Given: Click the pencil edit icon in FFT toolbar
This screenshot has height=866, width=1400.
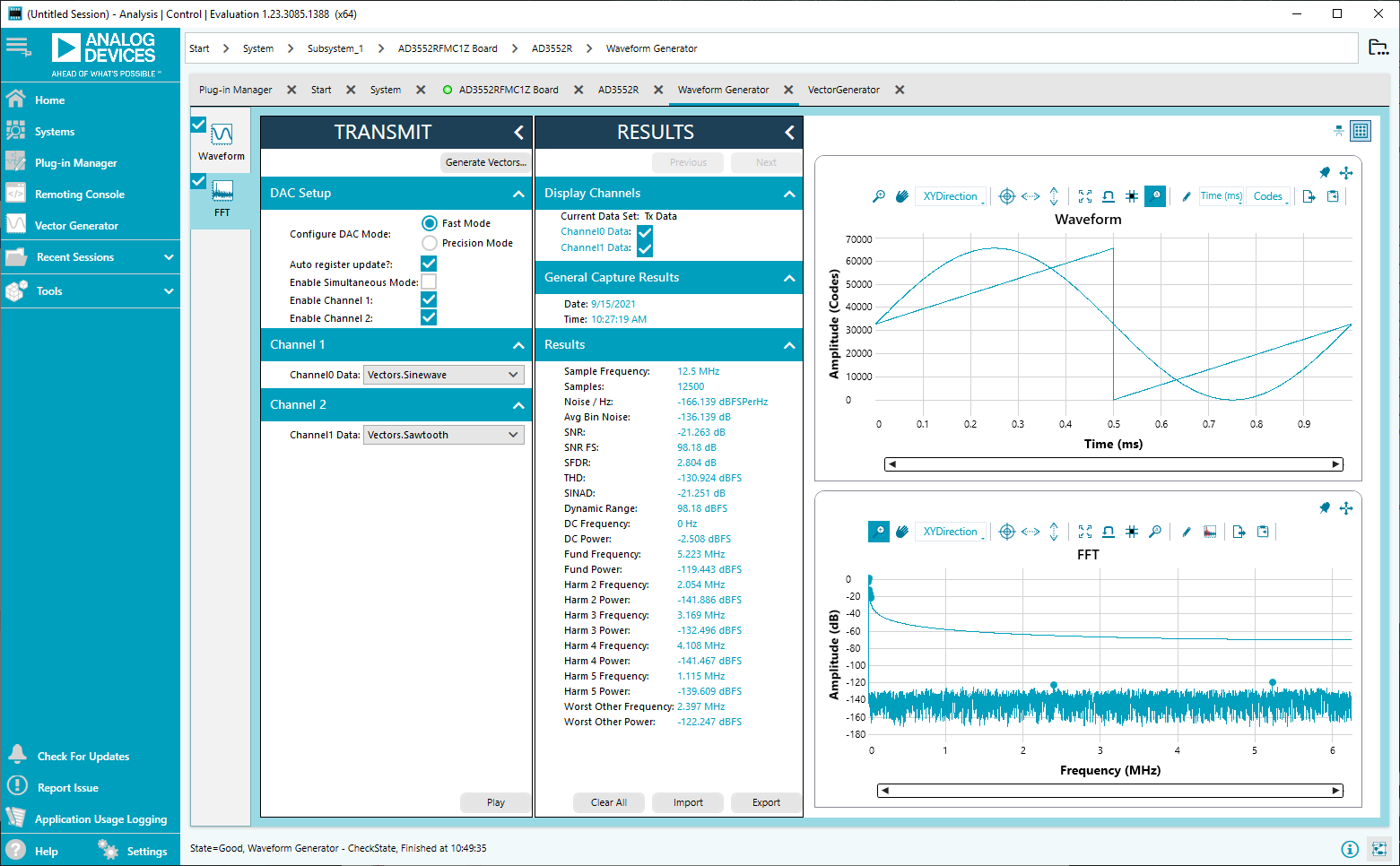Looking at the screenshot, I should point(1187,532).
